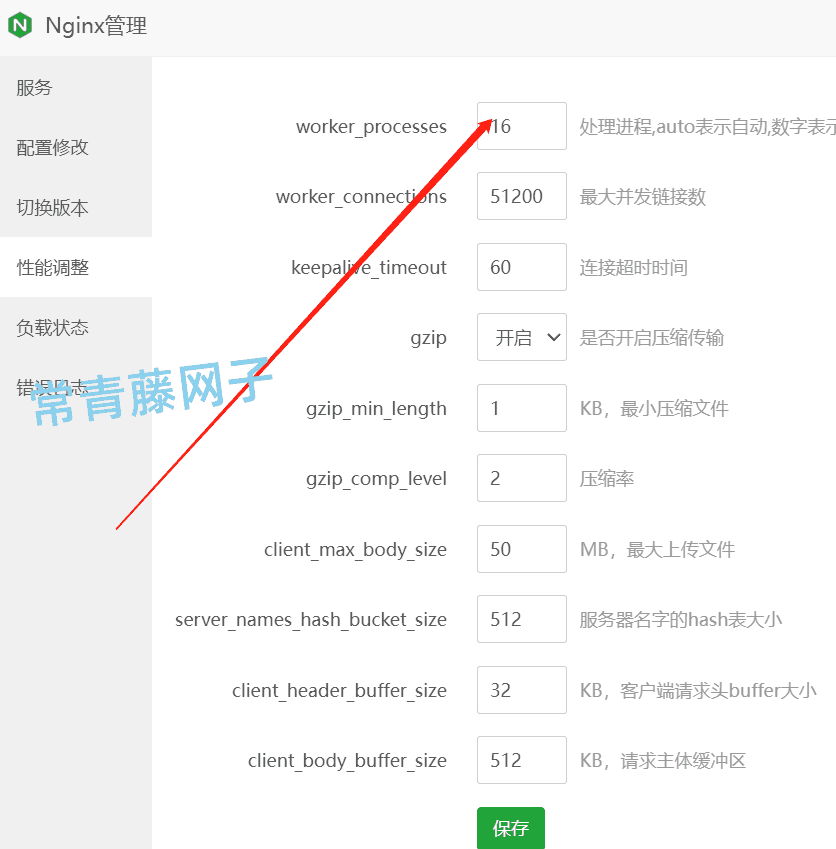Focus the gzip_comp_level input
This screenshot has height=849, width=836.
[x=521, y=478]
